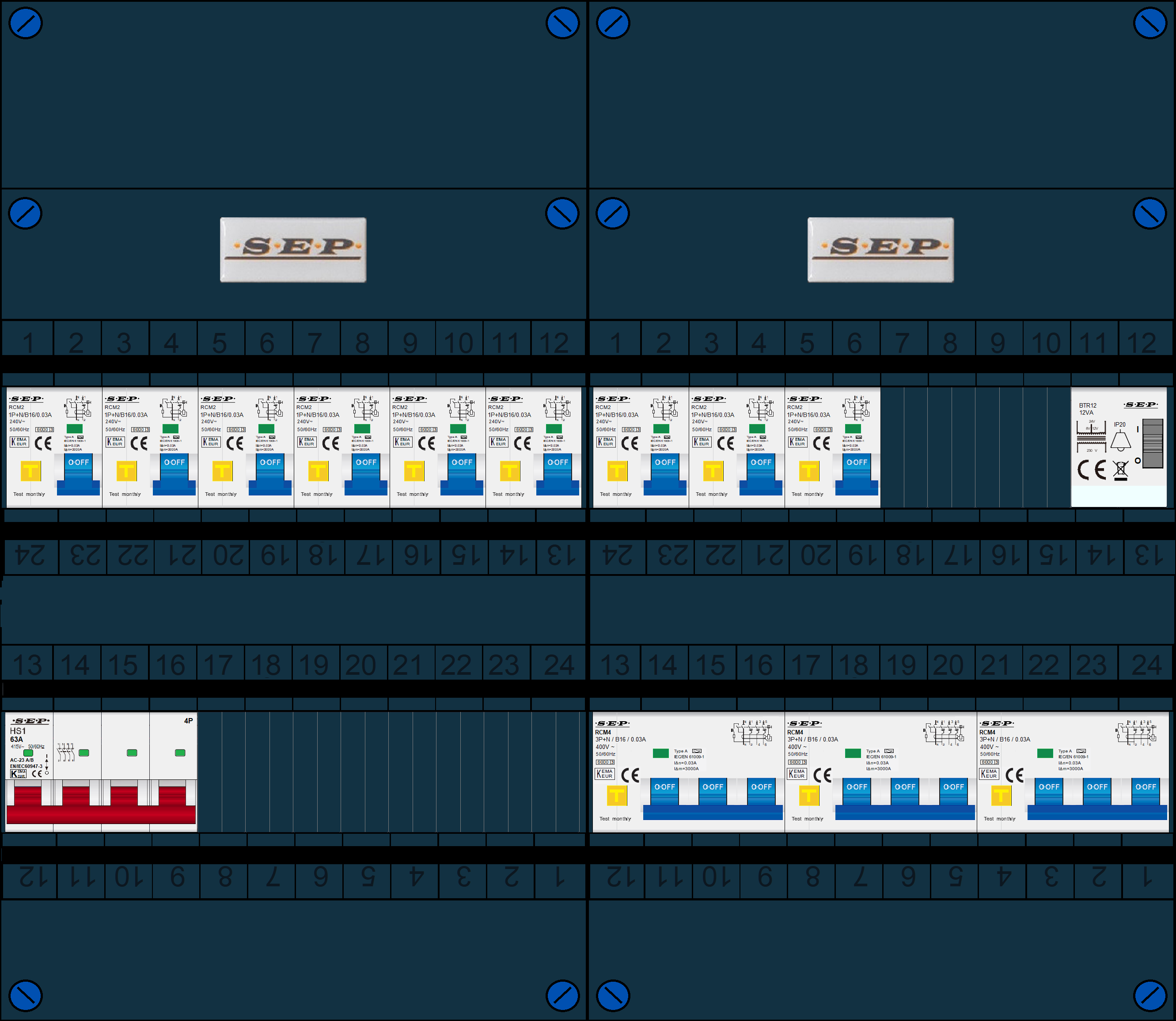This screenshot has height=1021, width=1176.
Task: Click upside-down slot label '24' on left panel
Action: 30,555
